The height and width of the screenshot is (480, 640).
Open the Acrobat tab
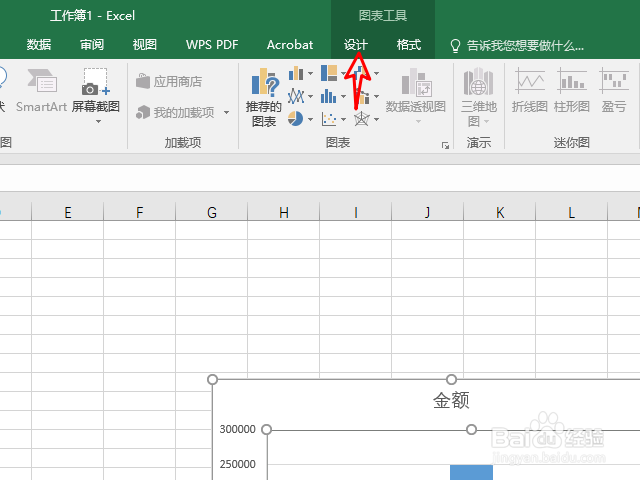290,44
